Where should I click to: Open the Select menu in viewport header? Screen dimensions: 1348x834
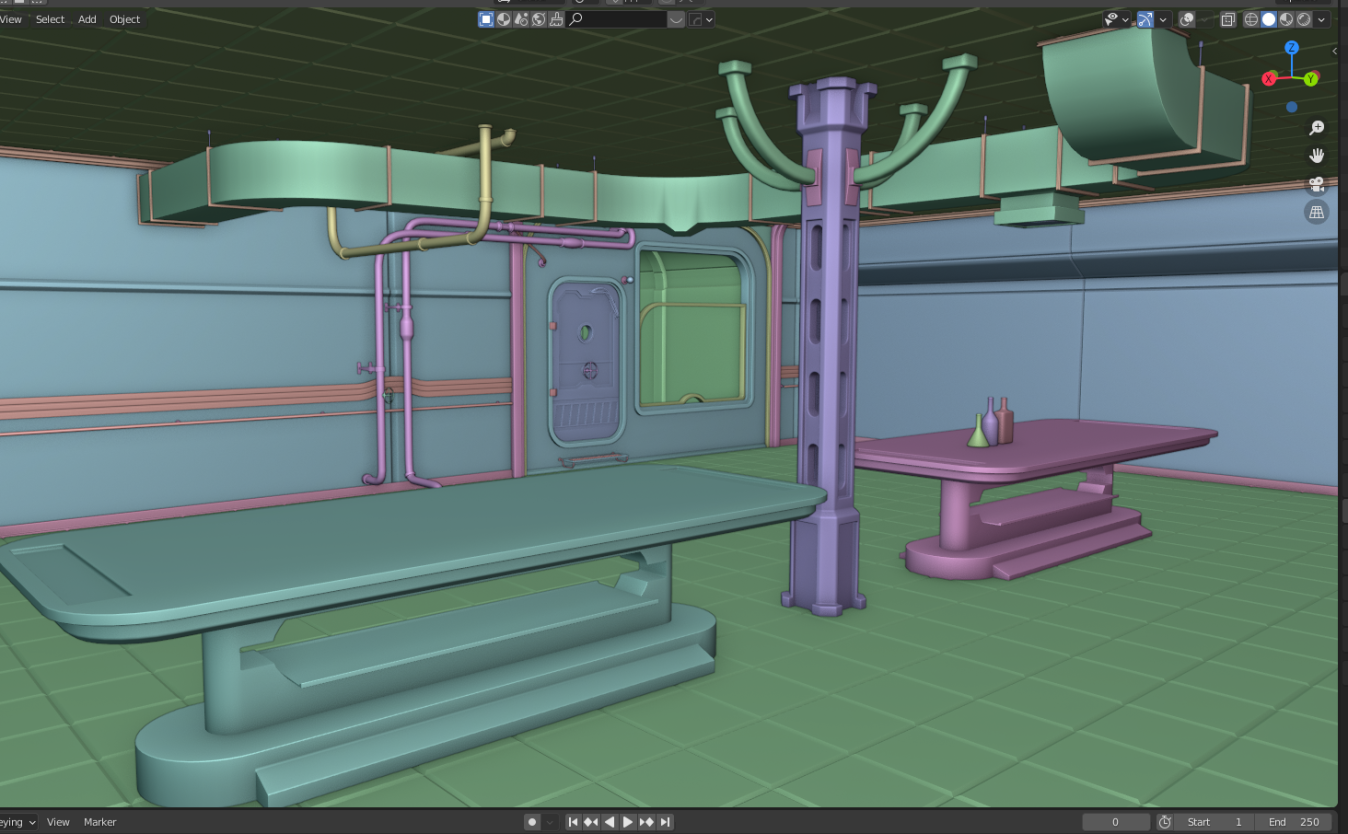(x=50, y=19)
